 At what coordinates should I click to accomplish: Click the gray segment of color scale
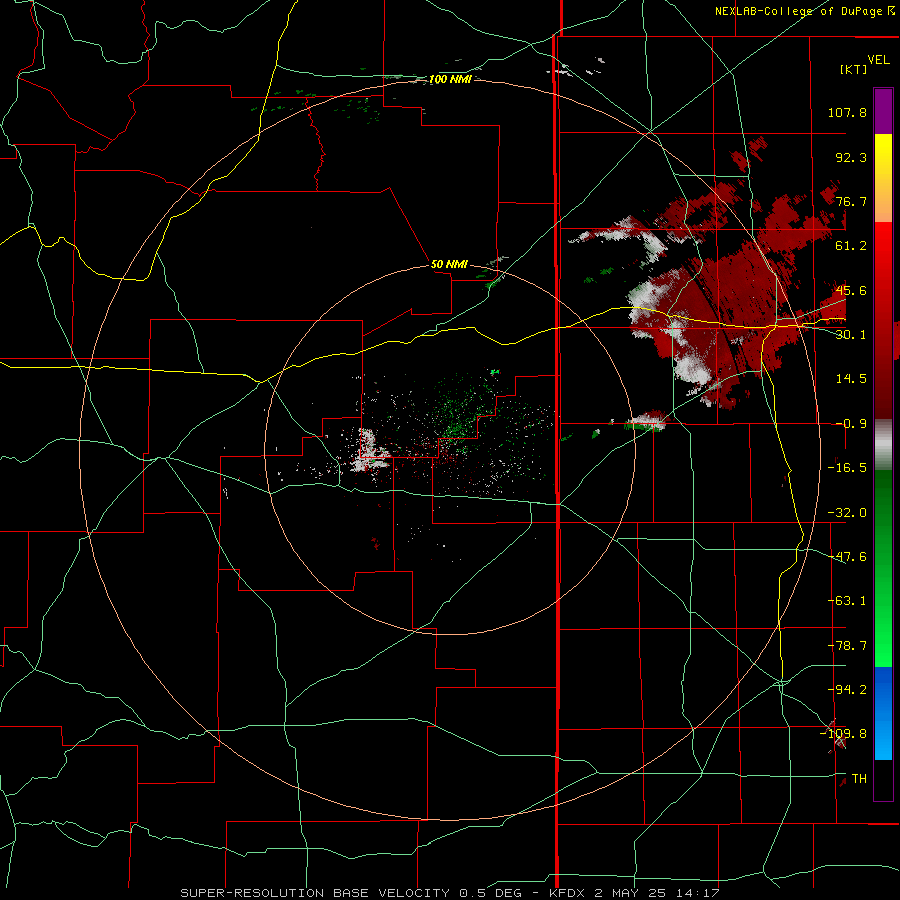(x=883, y=445)
